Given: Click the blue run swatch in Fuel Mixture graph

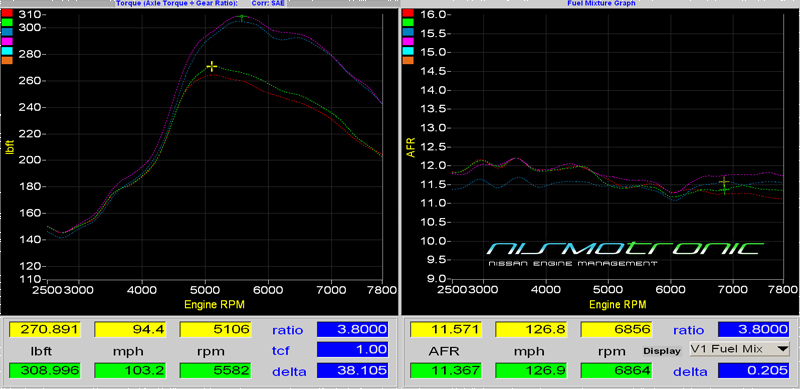Looking at the screenshot, I should tap(408, 32).
